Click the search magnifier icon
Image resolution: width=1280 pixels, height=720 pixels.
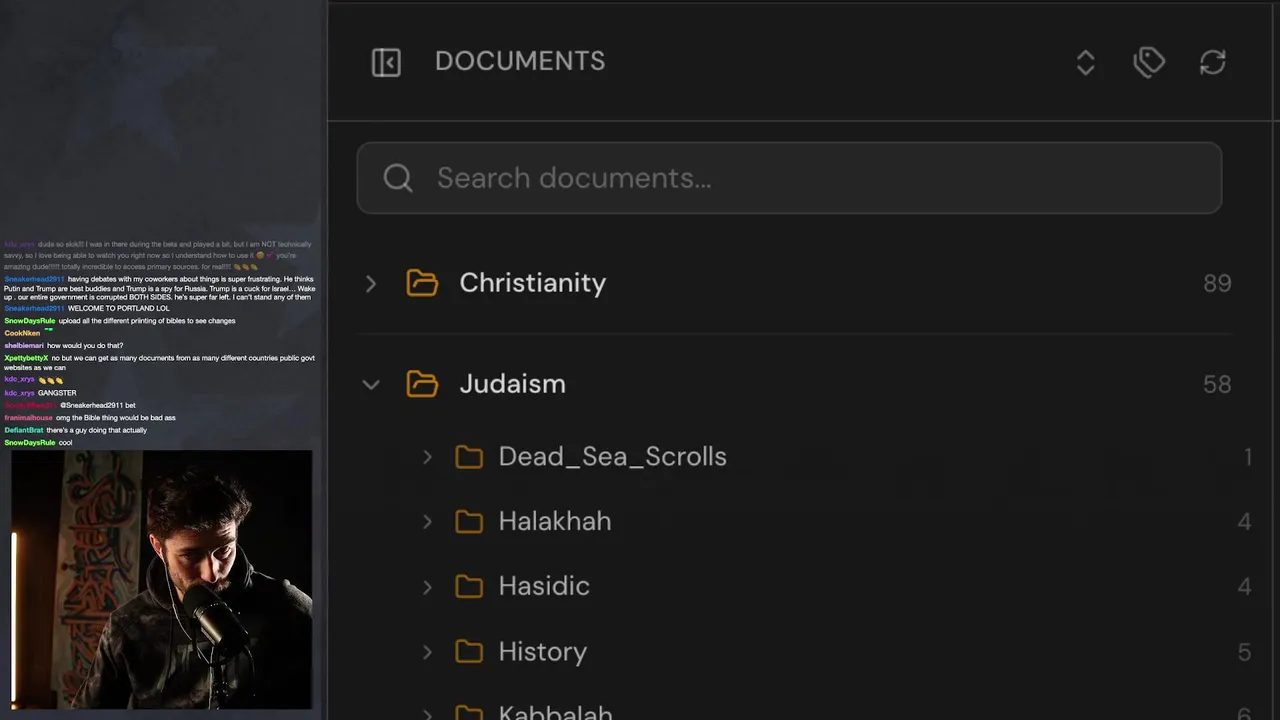click(x=398, y=178)
